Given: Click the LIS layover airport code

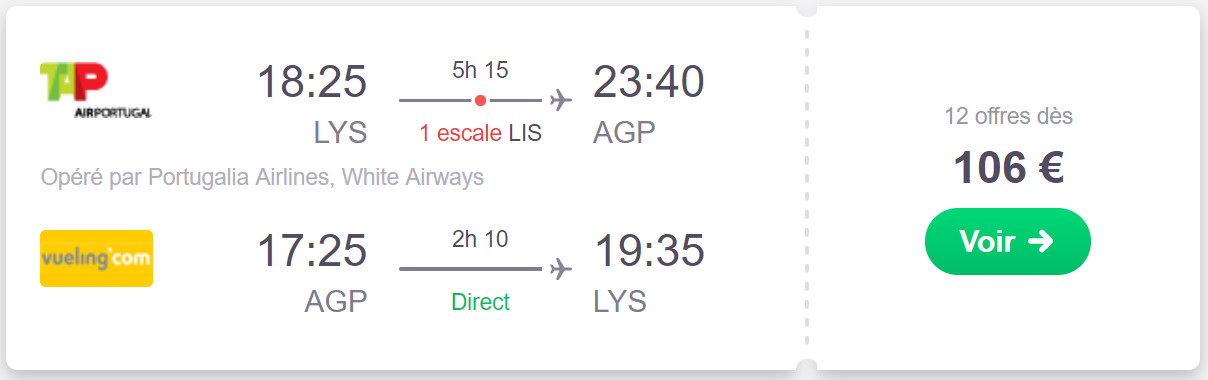Looking at the screenshot, I should click(x=525, y=132).
